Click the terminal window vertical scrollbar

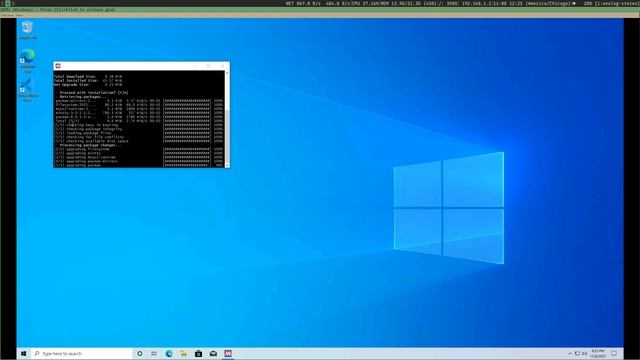pos(227,119)
